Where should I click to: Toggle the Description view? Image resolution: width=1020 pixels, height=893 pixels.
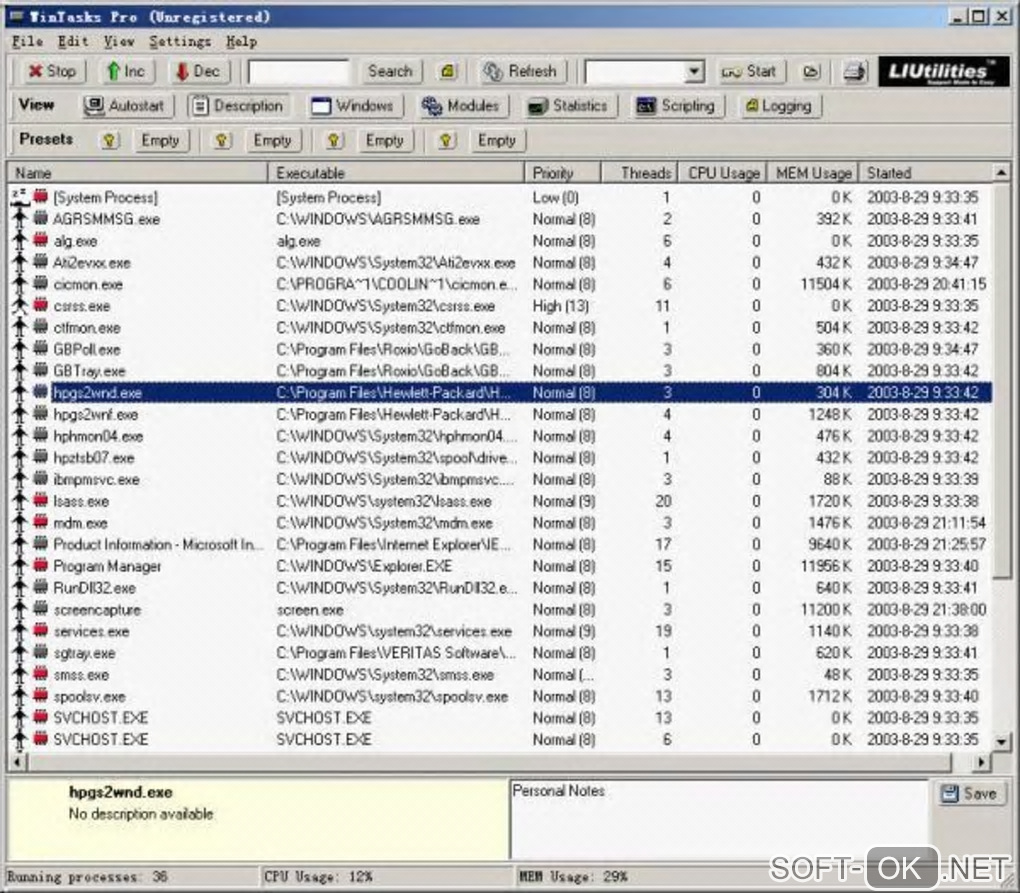[x=238, y=106]
